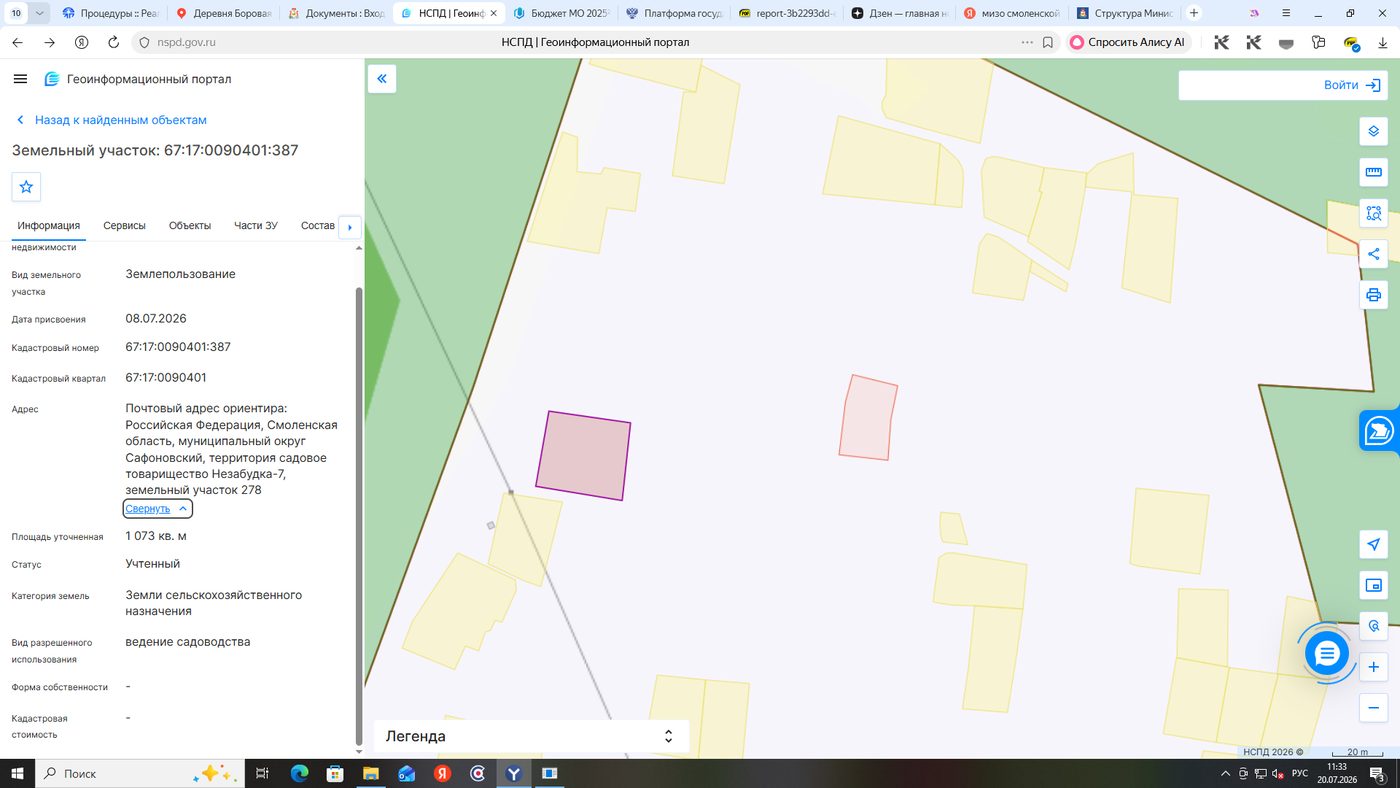Collapse the left info sidebar

[x=382, y=79]
